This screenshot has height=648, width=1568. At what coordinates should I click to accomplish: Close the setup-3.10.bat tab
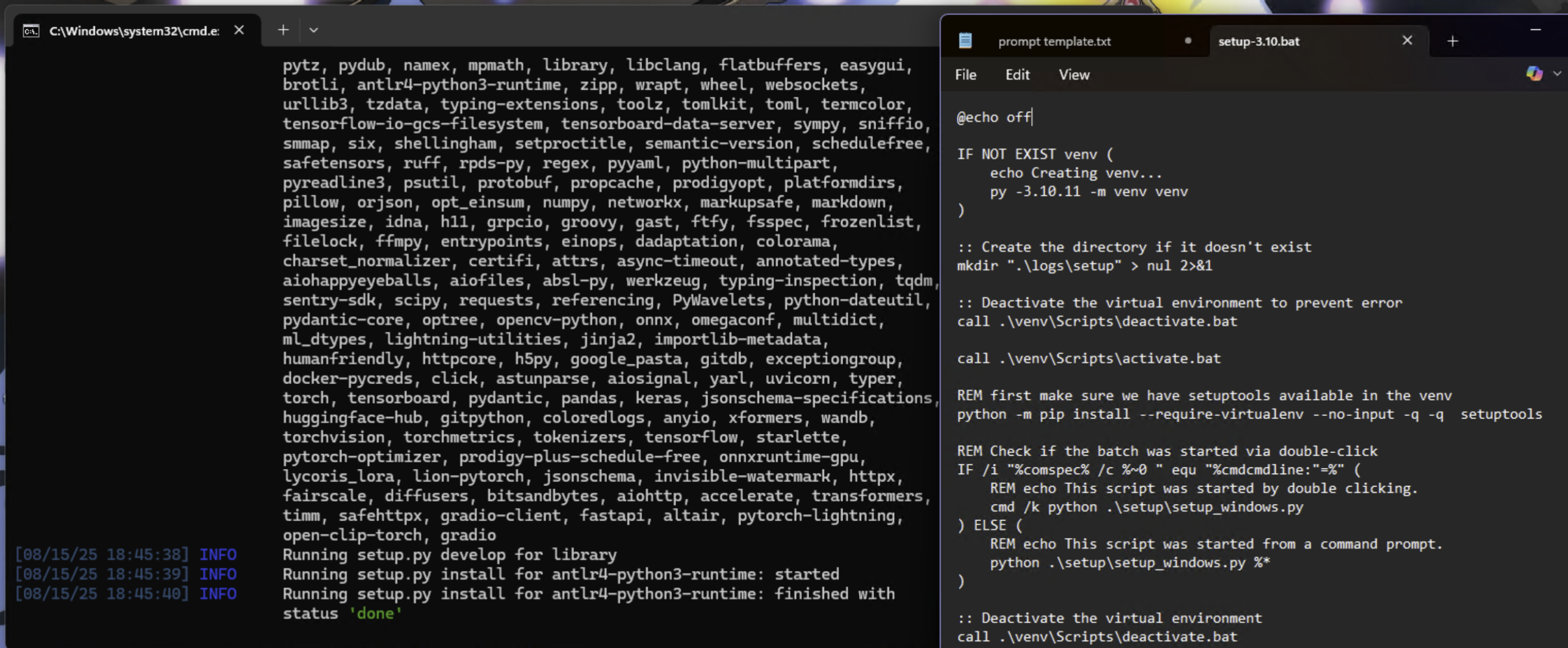point(1407,41)
